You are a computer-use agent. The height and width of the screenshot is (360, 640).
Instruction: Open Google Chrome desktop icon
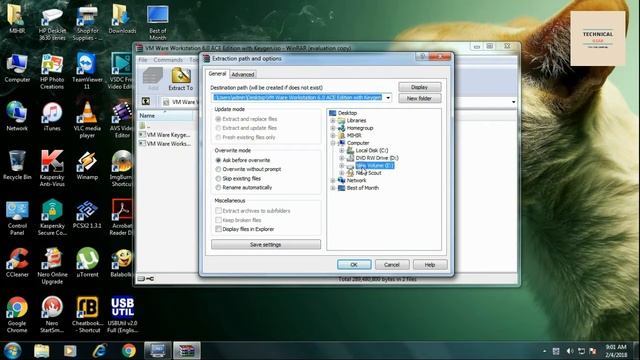(x=17, y=315)
